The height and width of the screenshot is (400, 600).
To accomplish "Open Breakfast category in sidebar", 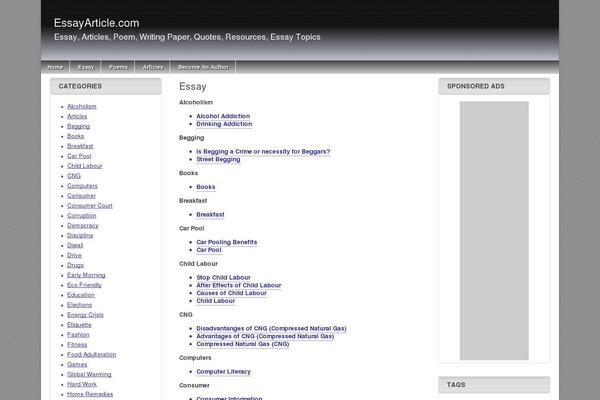I will 80,146.
